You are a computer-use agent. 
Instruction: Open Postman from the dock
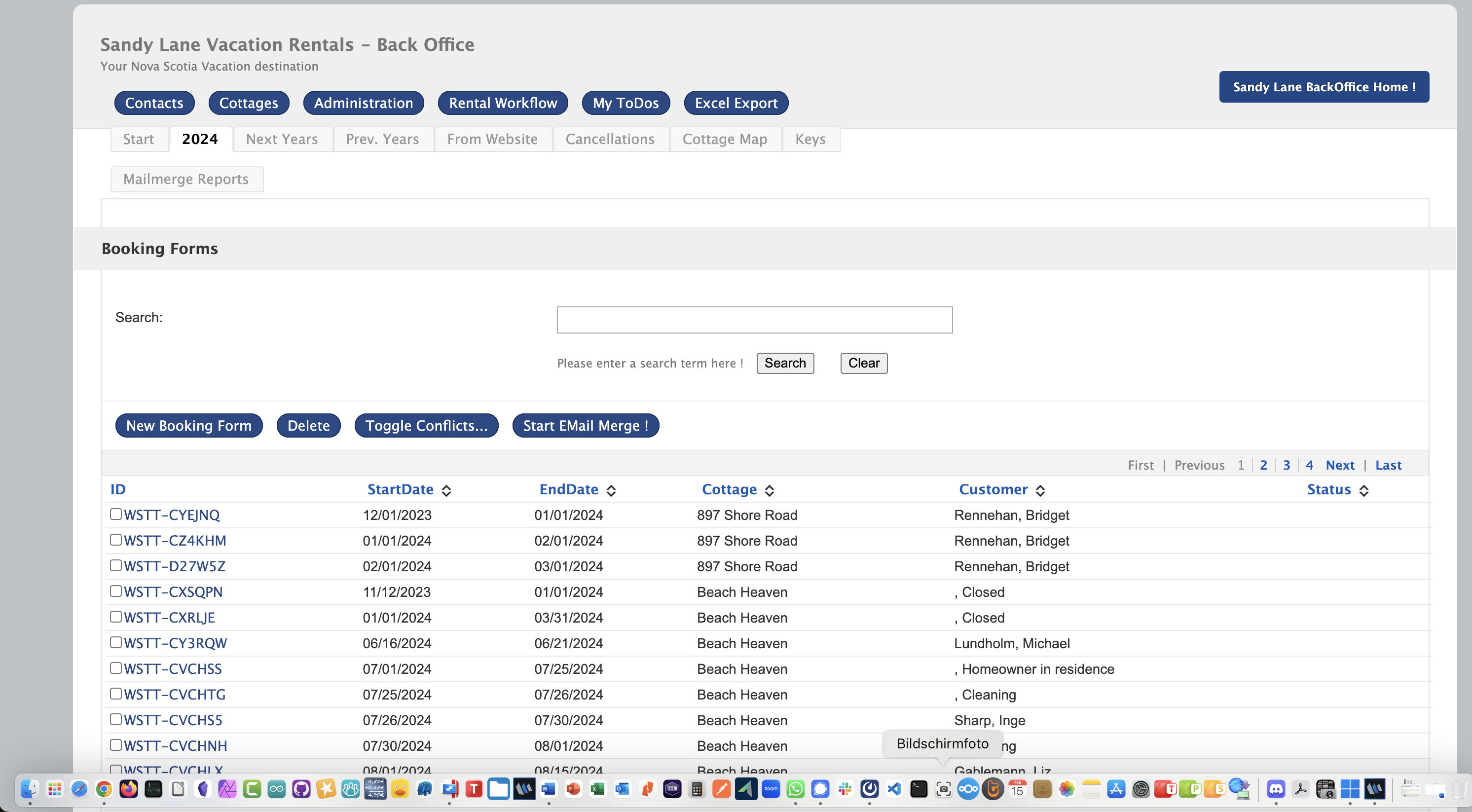click(721, 789)
